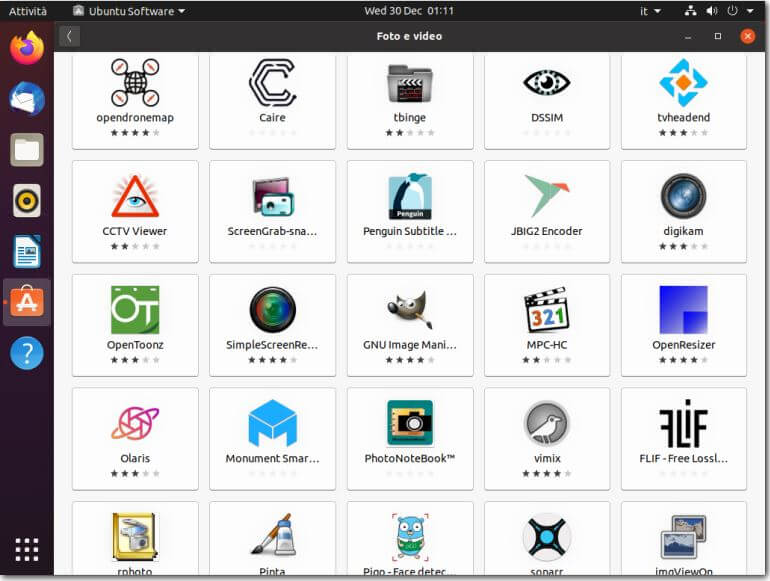Click the 'OpenResizer' label

click(x=684, y=345)
